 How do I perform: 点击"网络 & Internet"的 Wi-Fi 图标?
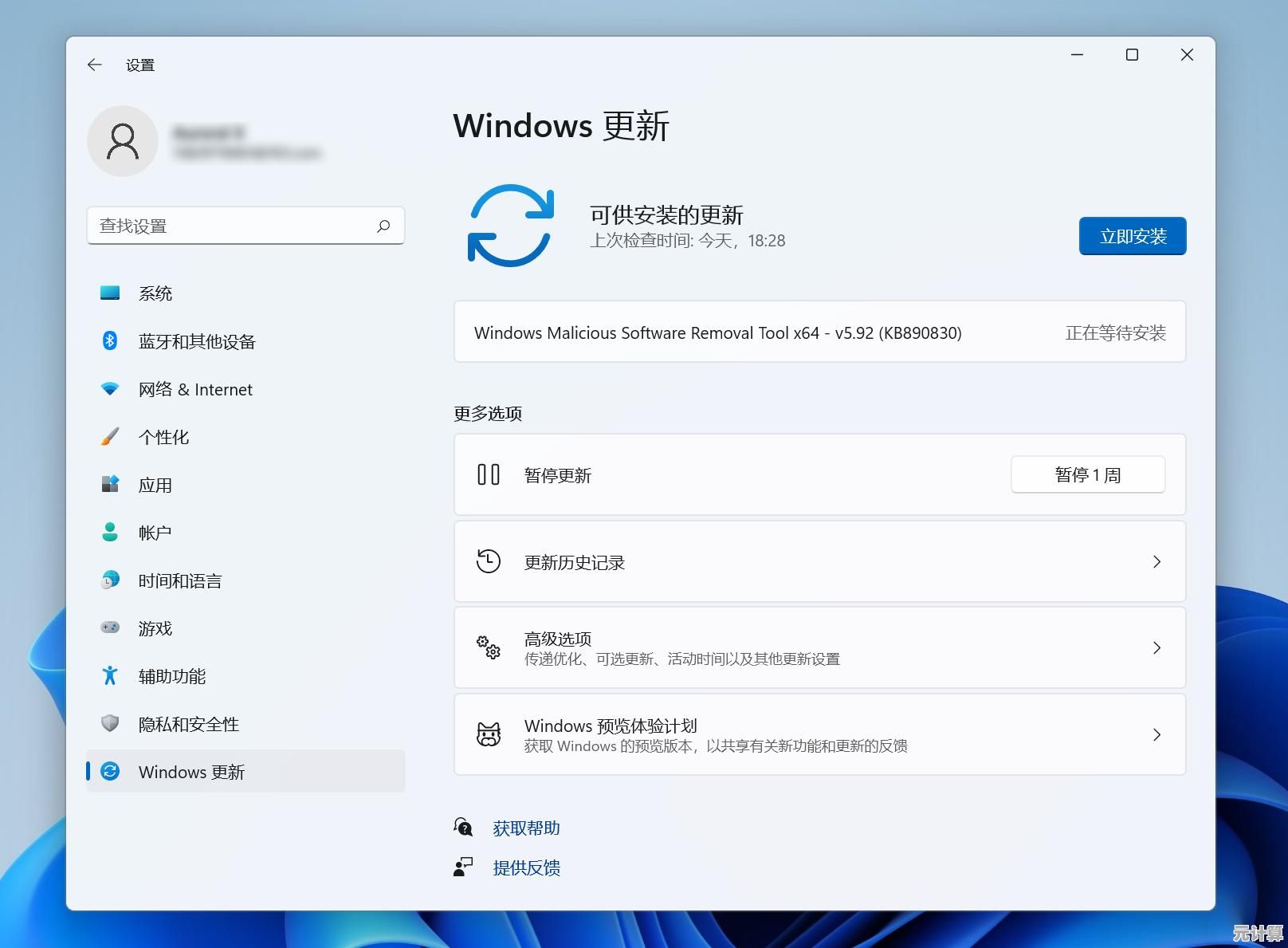(x=111, y=389)
